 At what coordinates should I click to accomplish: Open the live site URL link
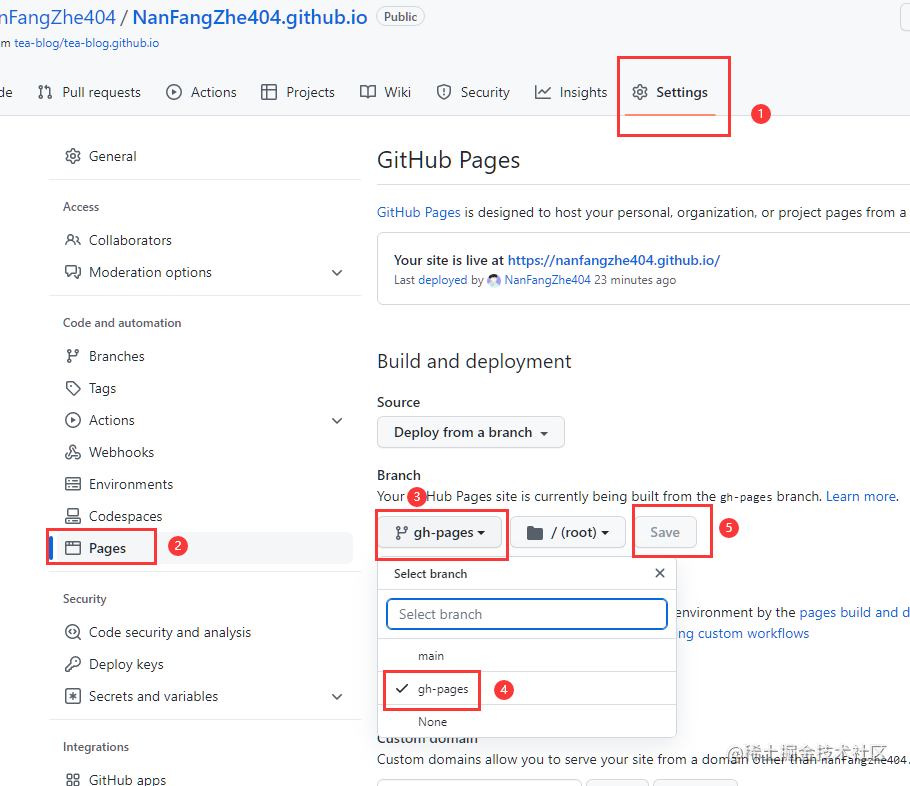click(x=614, y=260)
